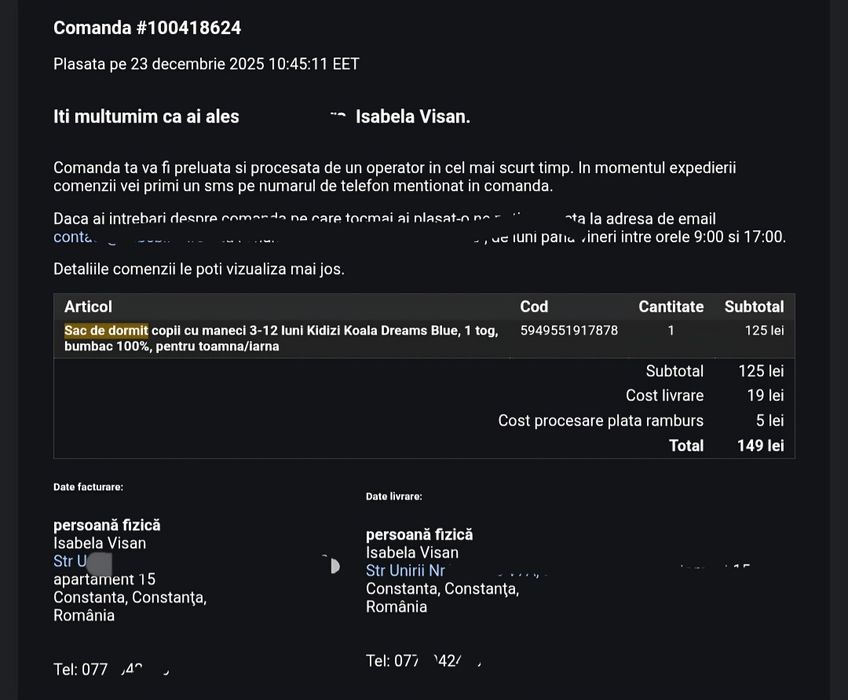Click the apartament 15 billing address line
This screenshot has height=700, width=848.
[x=104, y=579]
